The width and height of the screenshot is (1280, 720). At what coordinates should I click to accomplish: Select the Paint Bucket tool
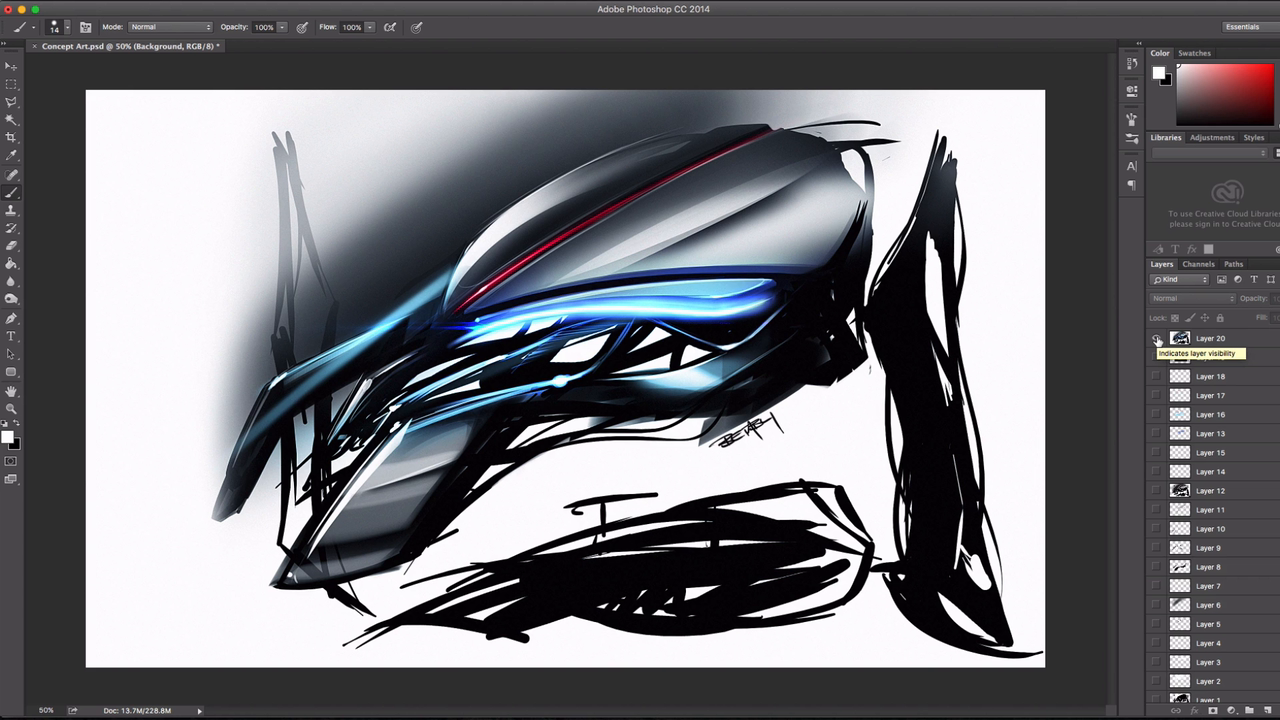[11, 264]
